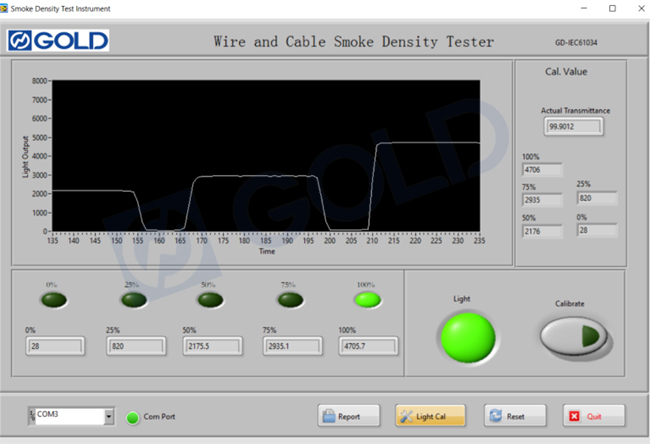This screenshot has height=444, width=650.
Task: Click inside the light output graph
Action: click(x=265, y=155)
